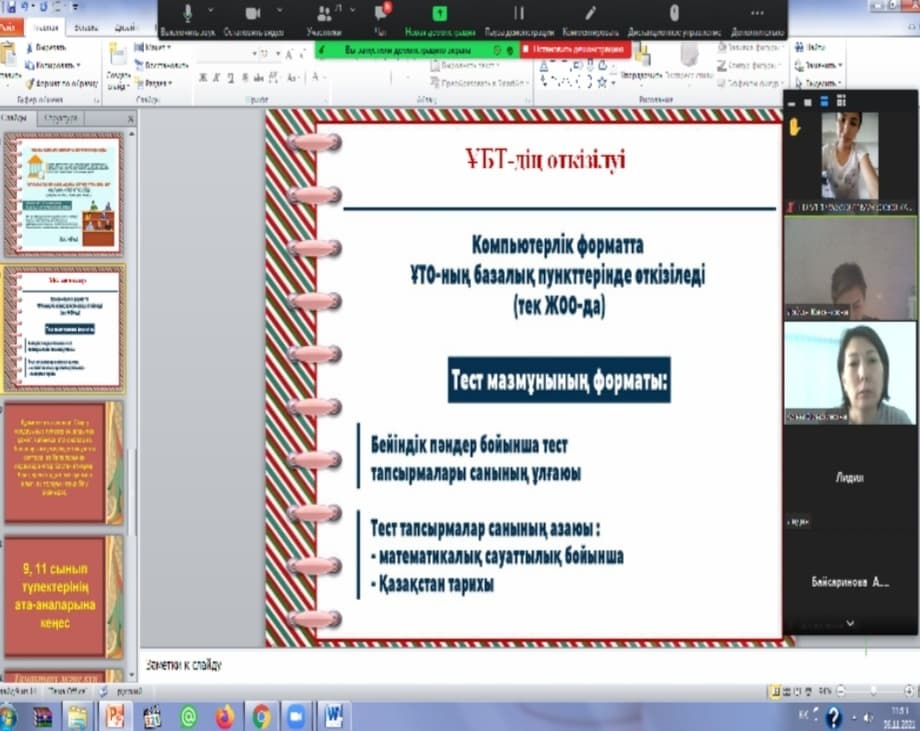Stop the Zoom video camera

point(253,20)
